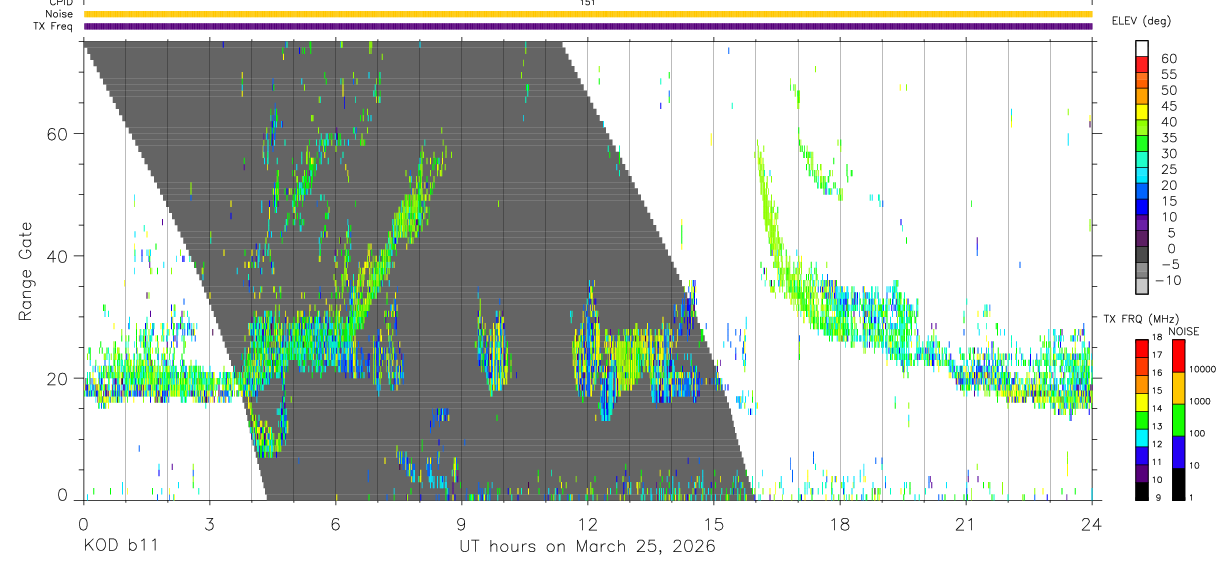Viewport: 1228px width, 567px height.
Task: Pick the red segment of the ELEV colorbar
Action: pyautogui.click(x=1142, y=64)
